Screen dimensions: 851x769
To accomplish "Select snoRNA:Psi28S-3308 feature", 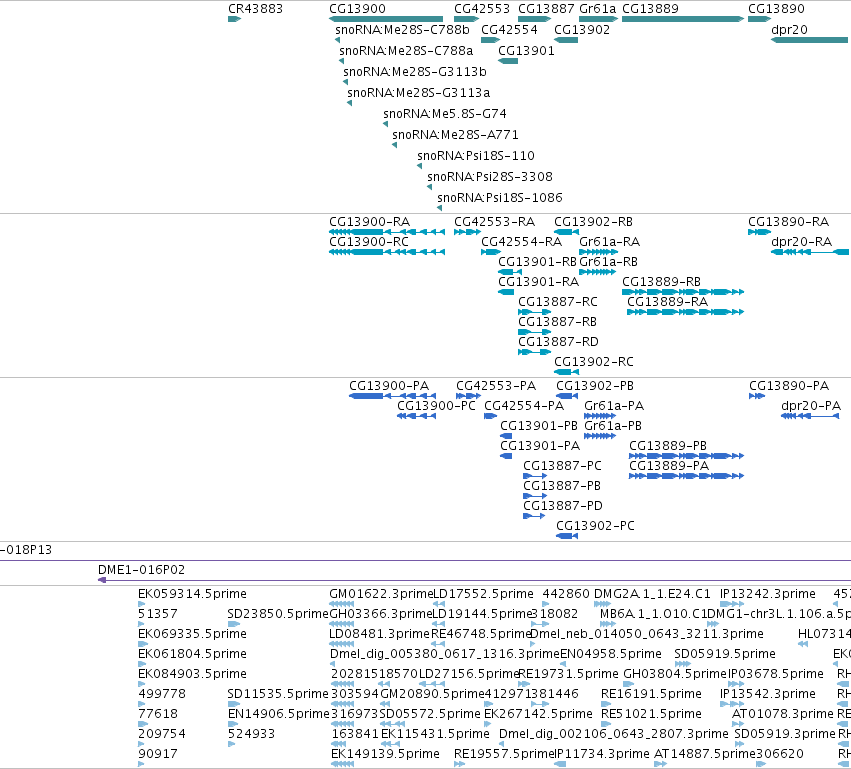I will 430,187.
